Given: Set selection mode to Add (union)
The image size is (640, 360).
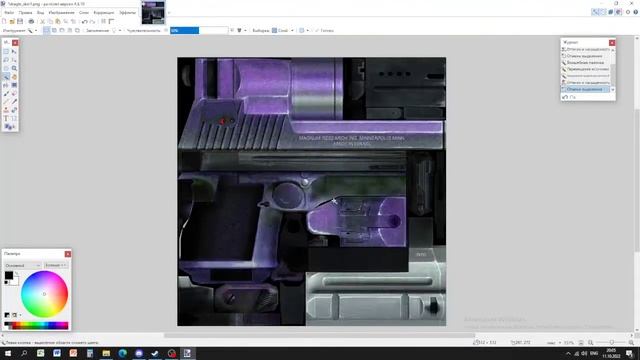Looking at the screenshot, I should (54, 30).
